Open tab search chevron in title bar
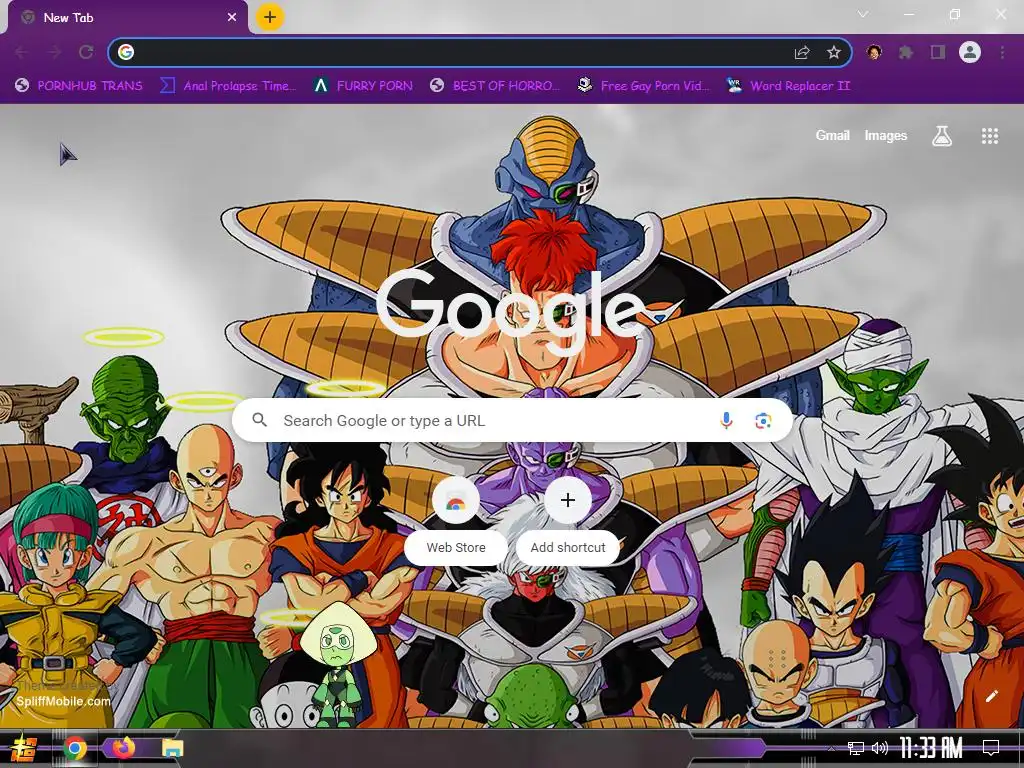The image size is (1024, 768). pos(863,14)
